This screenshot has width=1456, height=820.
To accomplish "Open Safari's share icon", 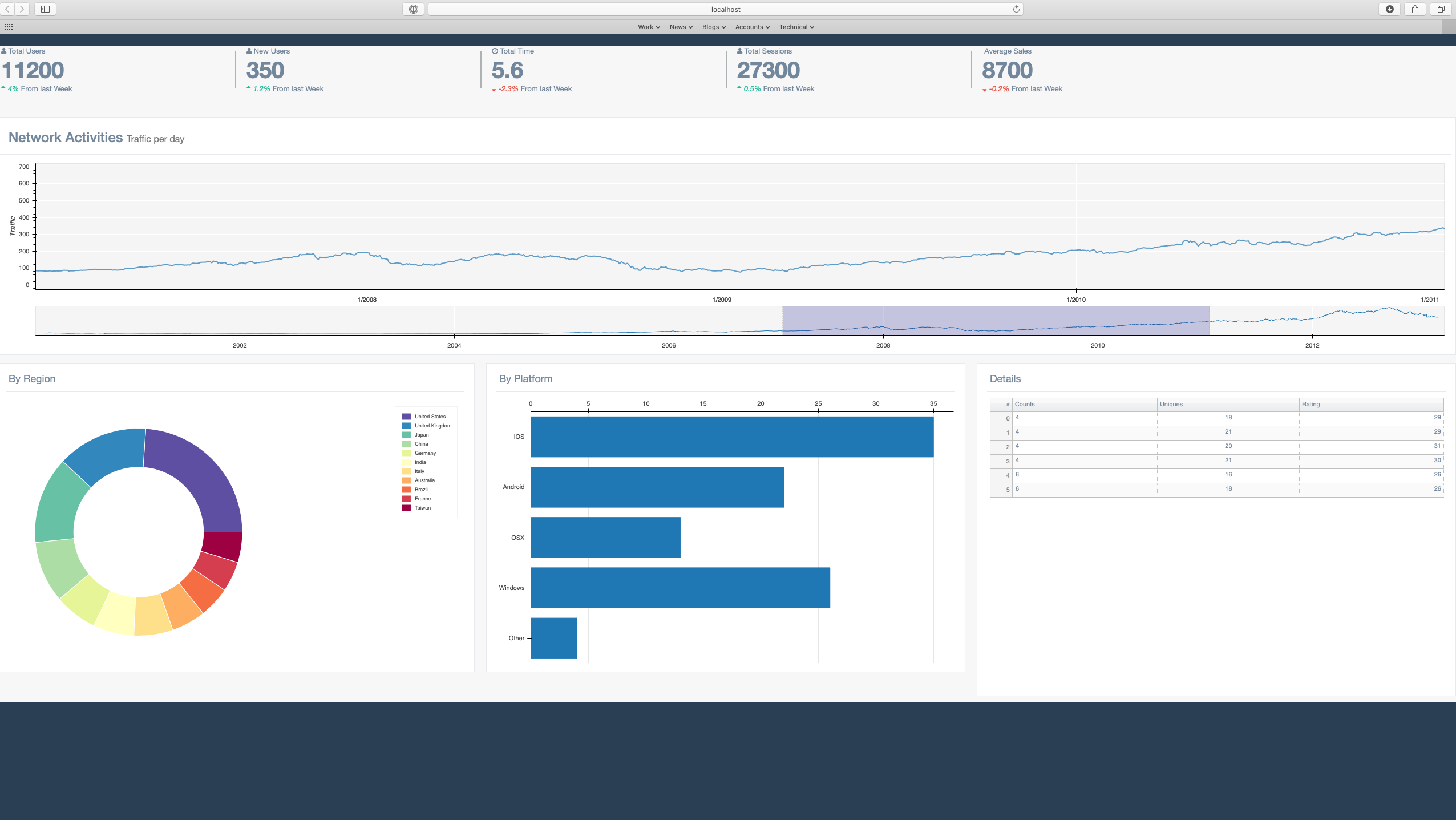I will 1414,9.
